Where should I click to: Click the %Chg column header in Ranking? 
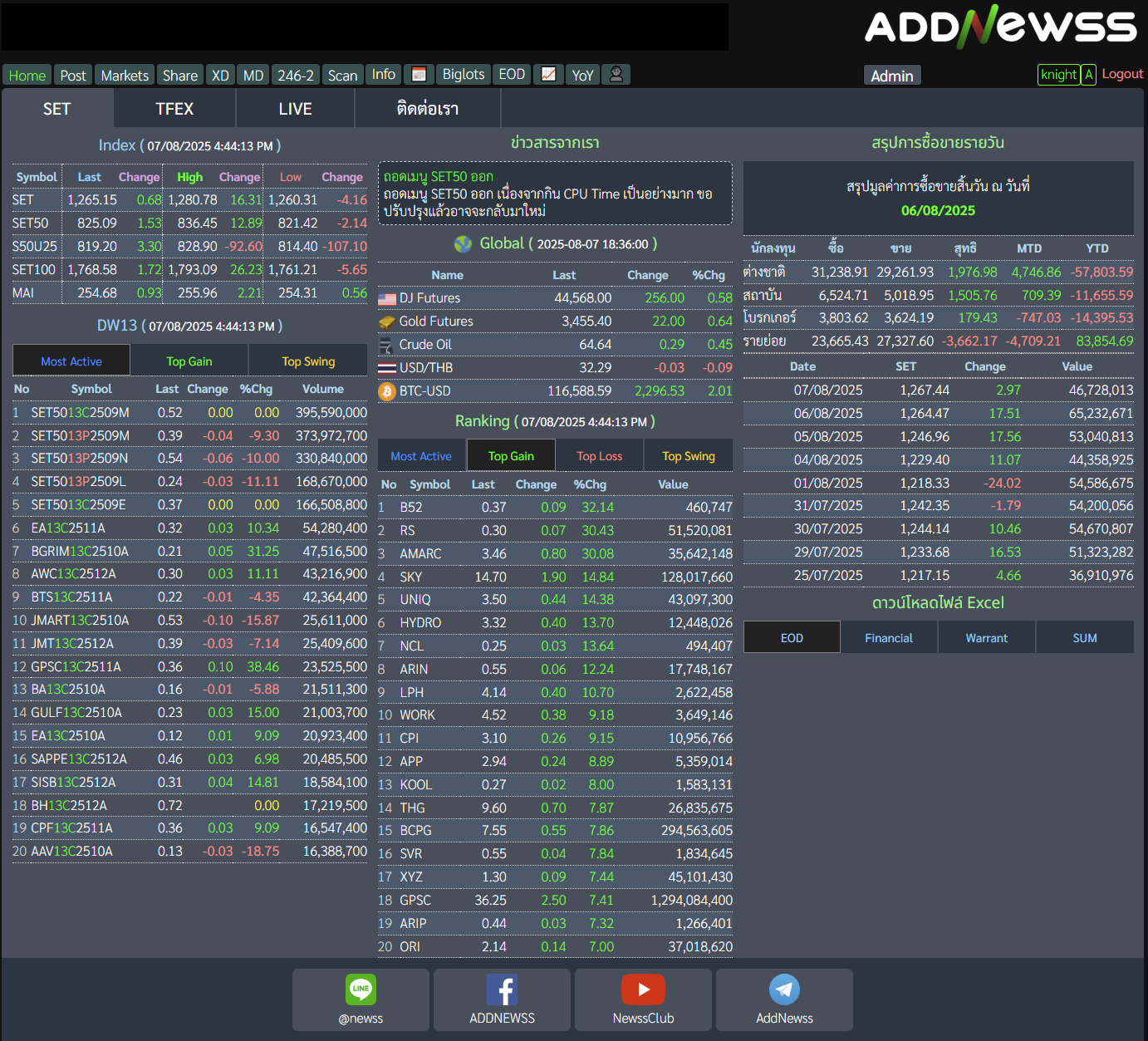pos(590,484)
